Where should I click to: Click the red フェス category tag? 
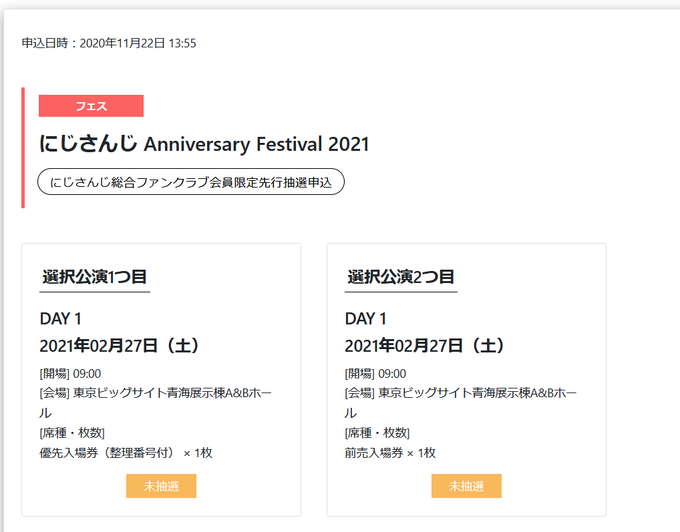(x=91, y=106)
